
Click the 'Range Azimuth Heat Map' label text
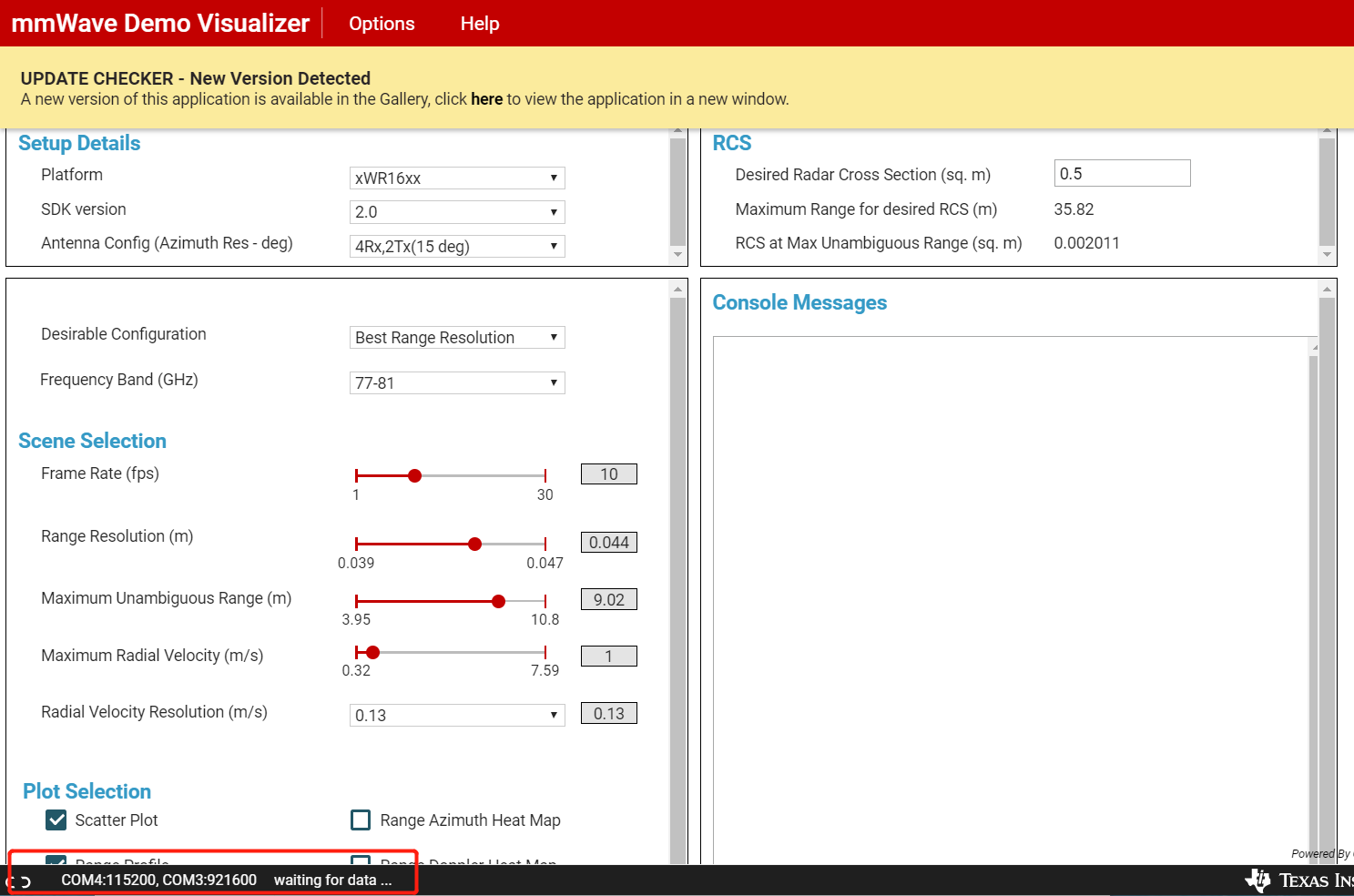[470, 820]
